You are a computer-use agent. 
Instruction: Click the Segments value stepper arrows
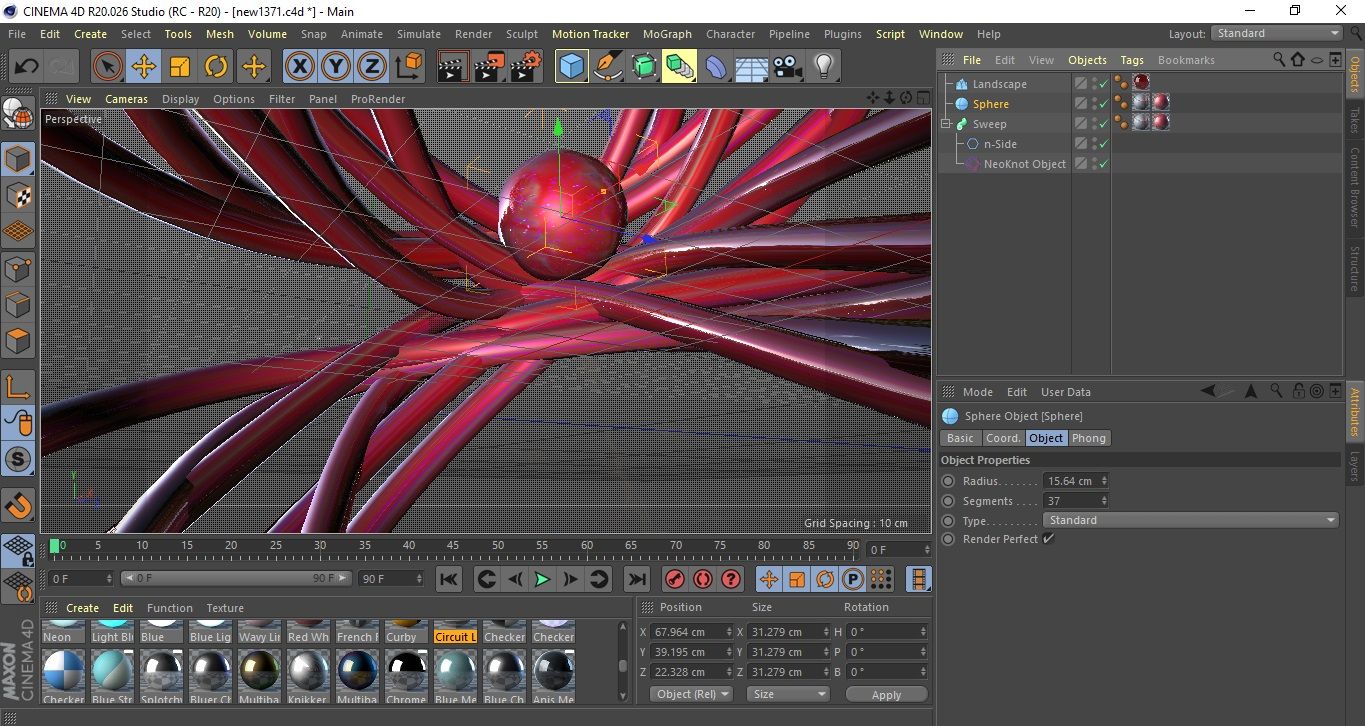click(1104, 501)
